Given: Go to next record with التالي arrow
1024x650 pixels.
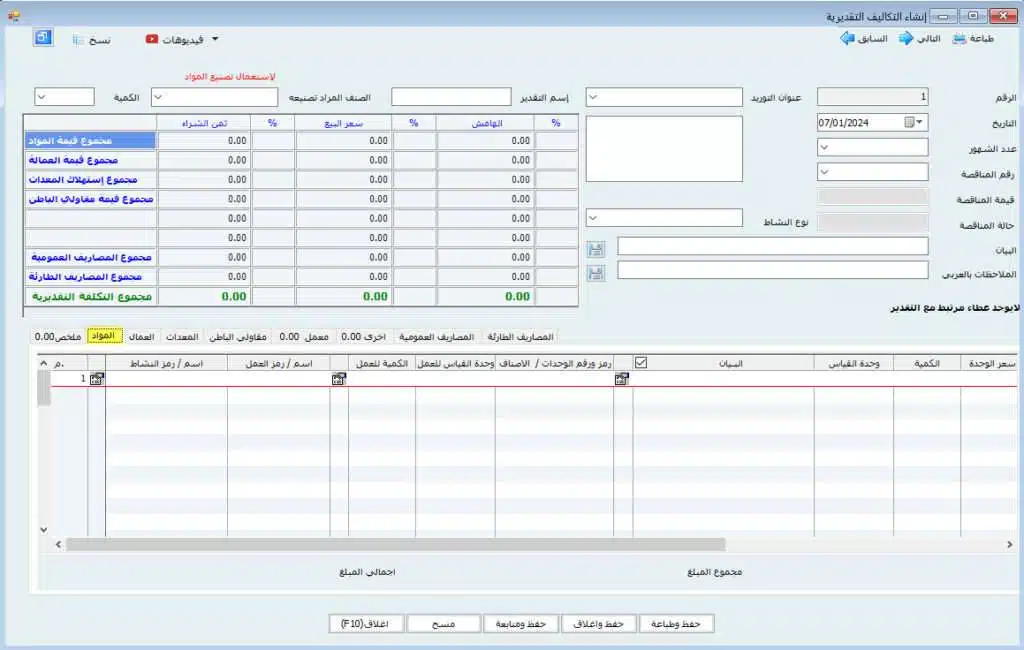Looking at the screenshot, I should pyautogui.click(x=906, y=39).
